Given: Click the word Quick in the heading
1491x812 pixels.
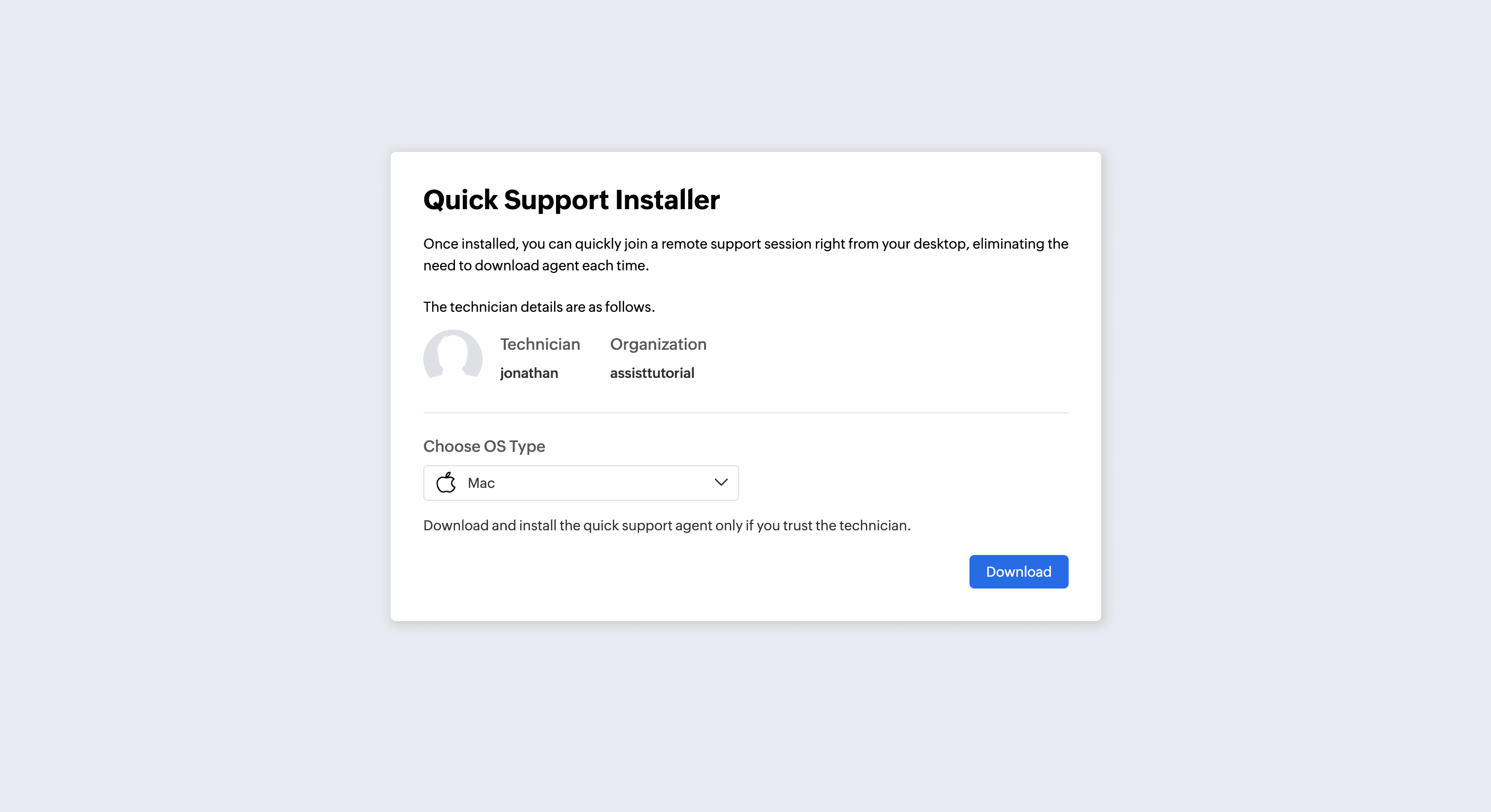Looking at the screenshot, I should [460, 200].
